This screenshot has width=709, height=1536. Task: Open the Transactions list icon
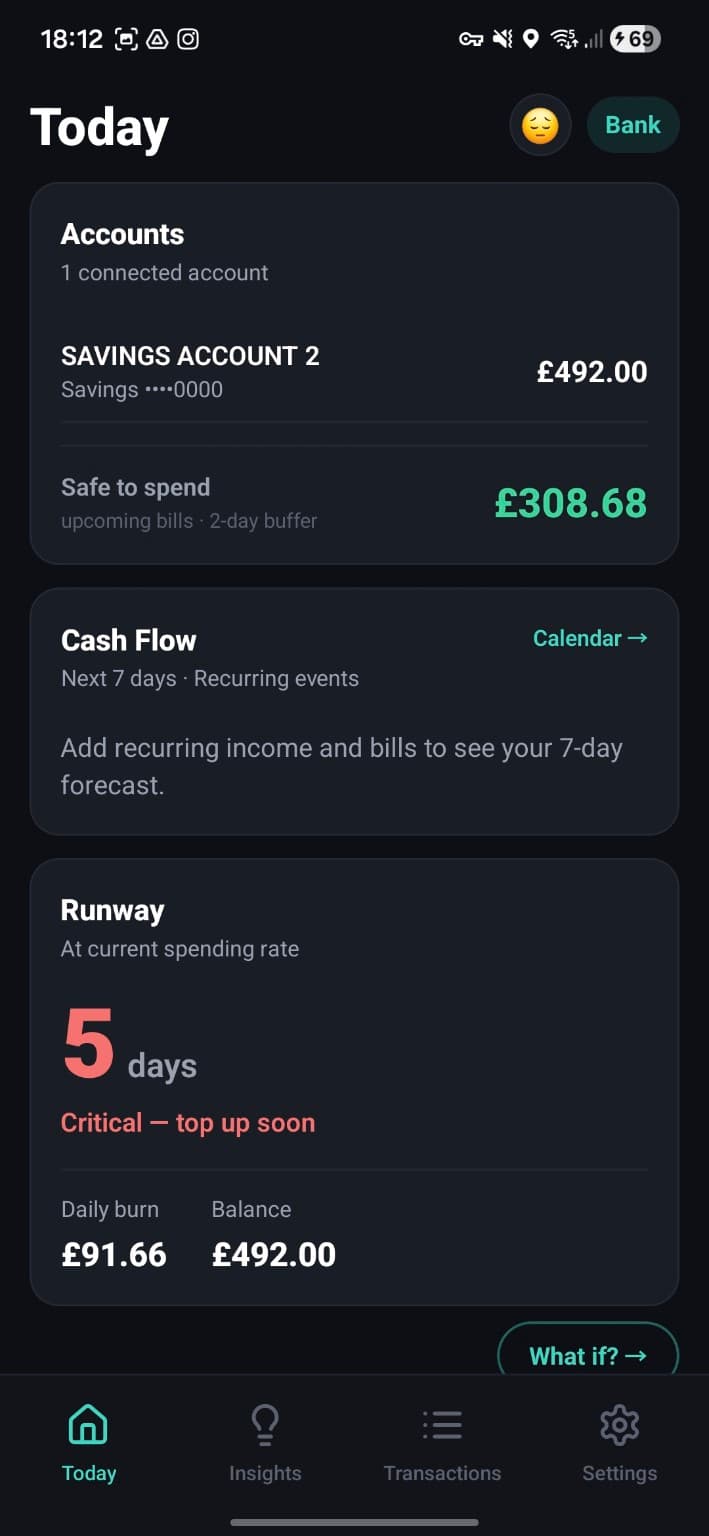[442, 1423]
